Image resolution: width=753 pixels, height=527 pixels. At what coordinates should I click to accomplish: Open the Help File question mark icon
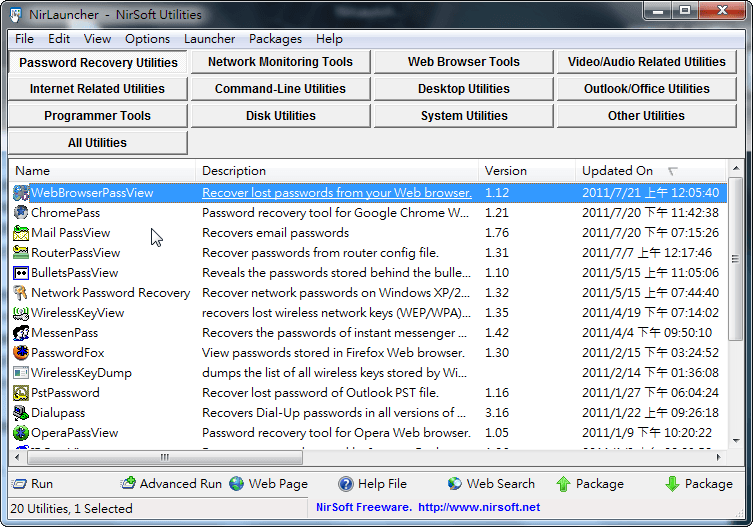345,484
